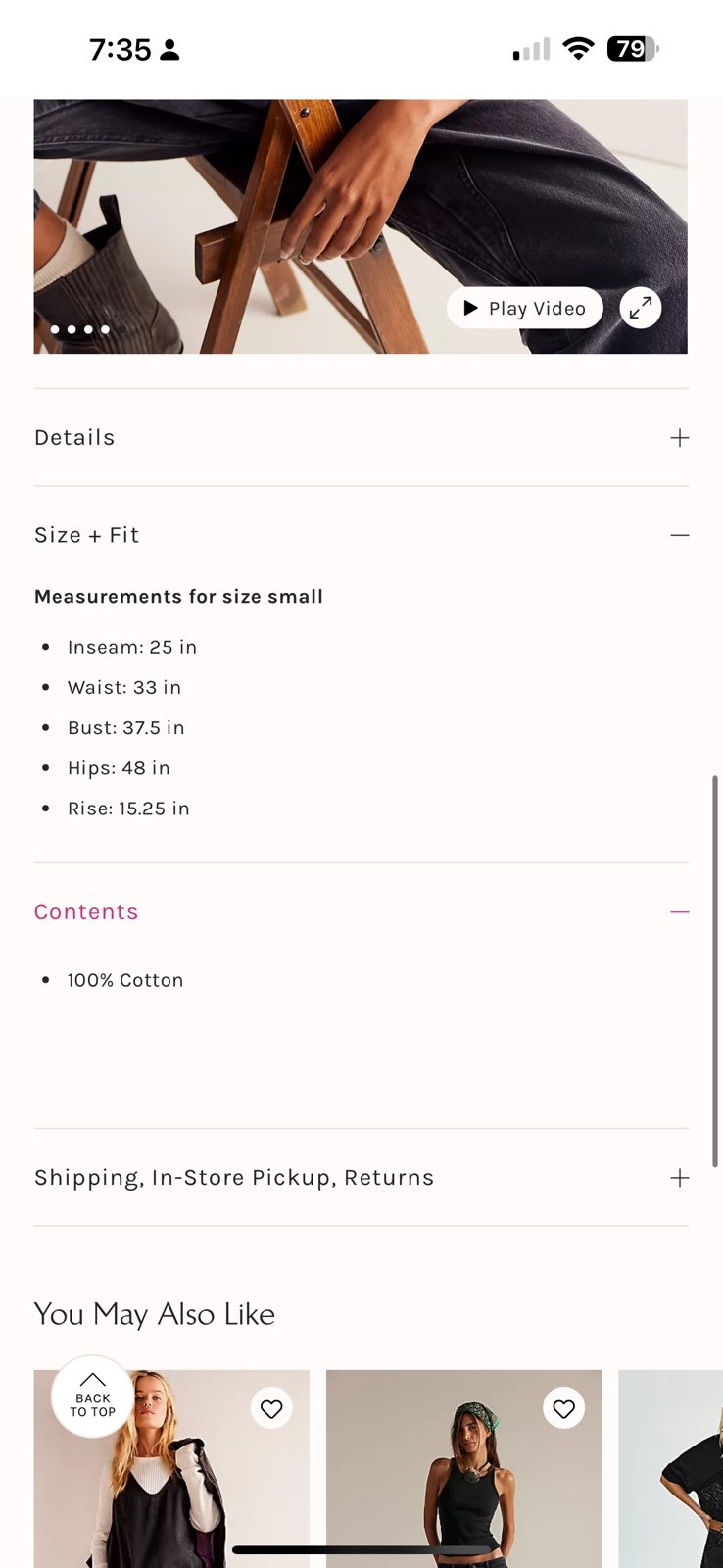Screen dimensions: 723x1568
Task: Expand the Details section plus icon
Action: (x=680, y=438)
